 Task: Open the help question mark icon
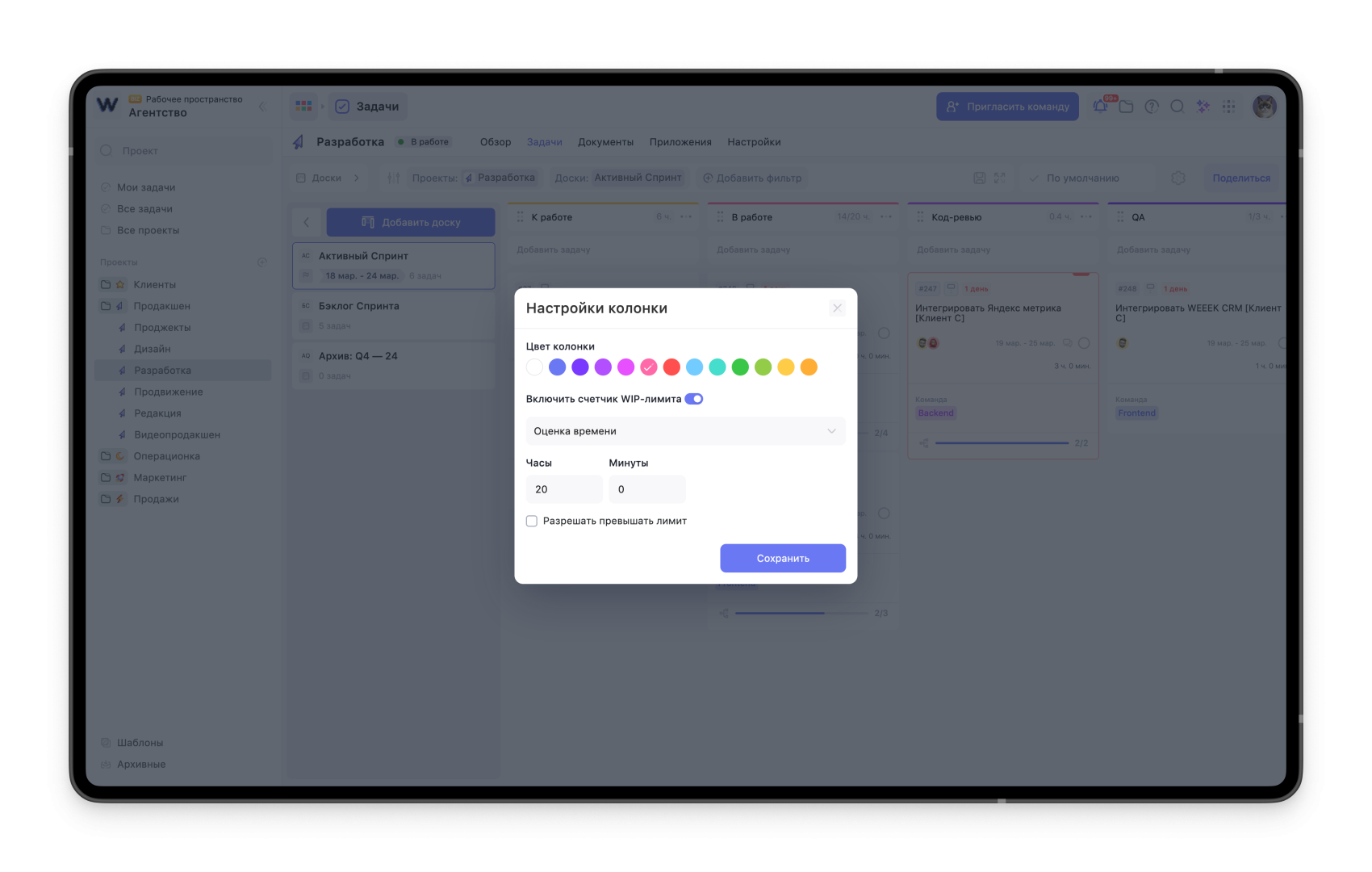point(1152,107)
